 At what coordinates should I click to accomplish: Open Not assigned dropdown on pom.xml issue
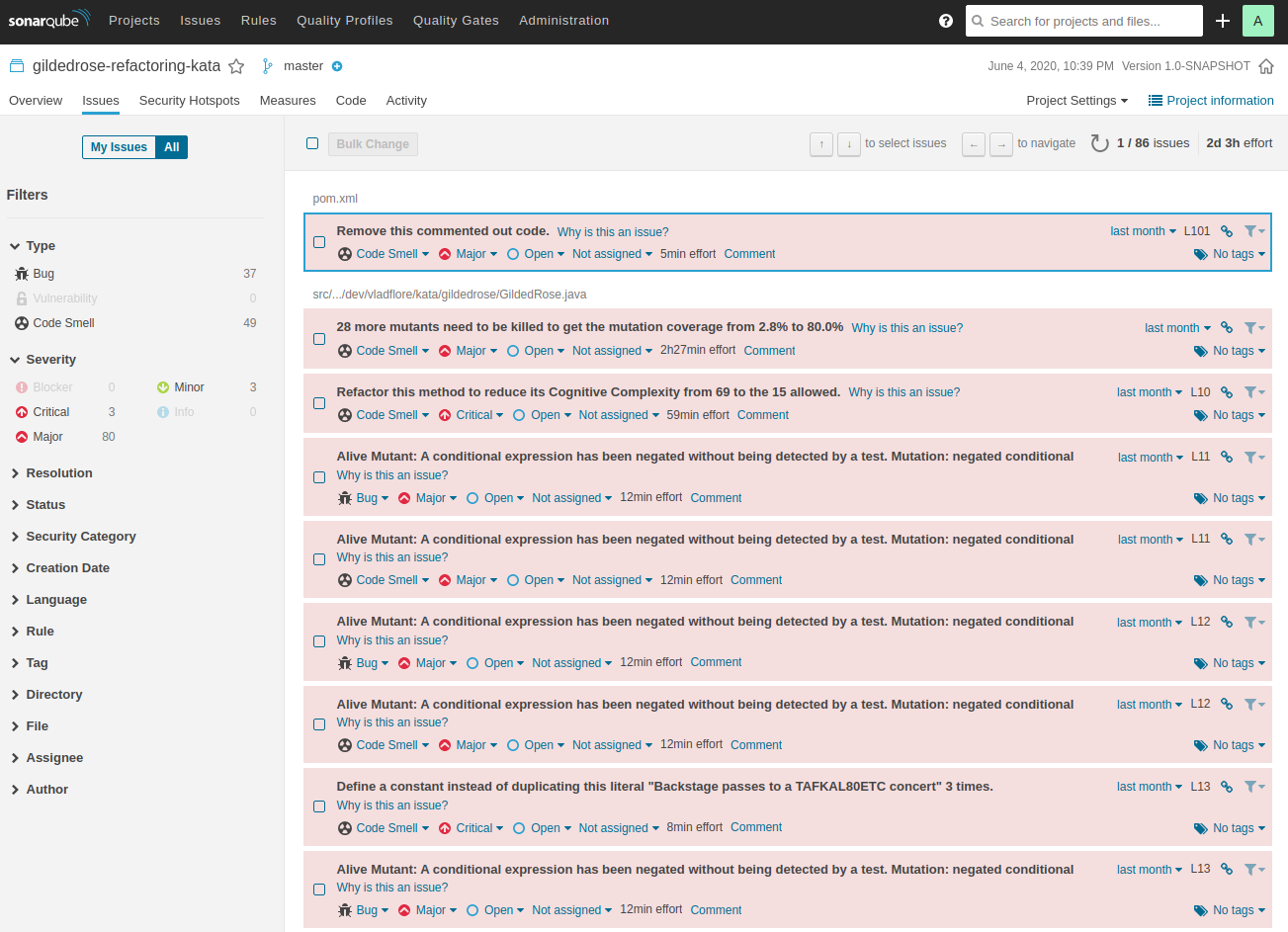[612, 254]
